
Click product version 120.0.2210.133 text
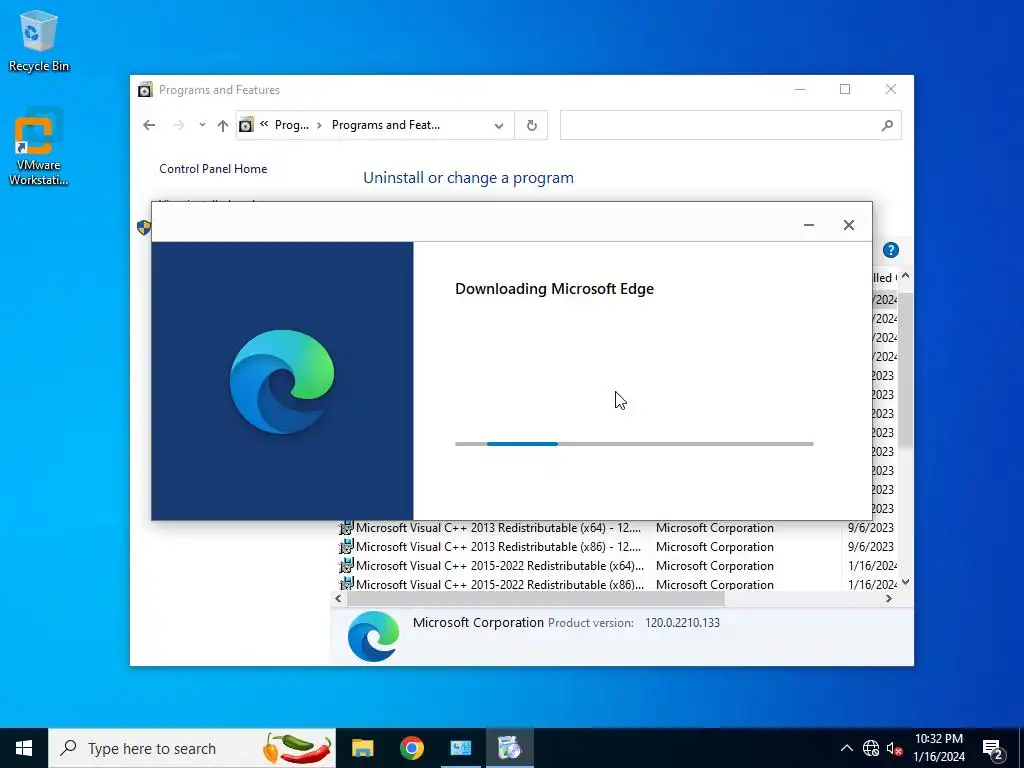click(x=682, y=622)
